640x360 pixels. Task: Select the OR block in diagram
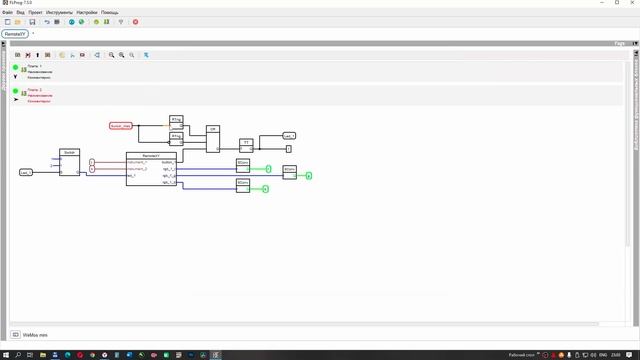pos(213,139)
